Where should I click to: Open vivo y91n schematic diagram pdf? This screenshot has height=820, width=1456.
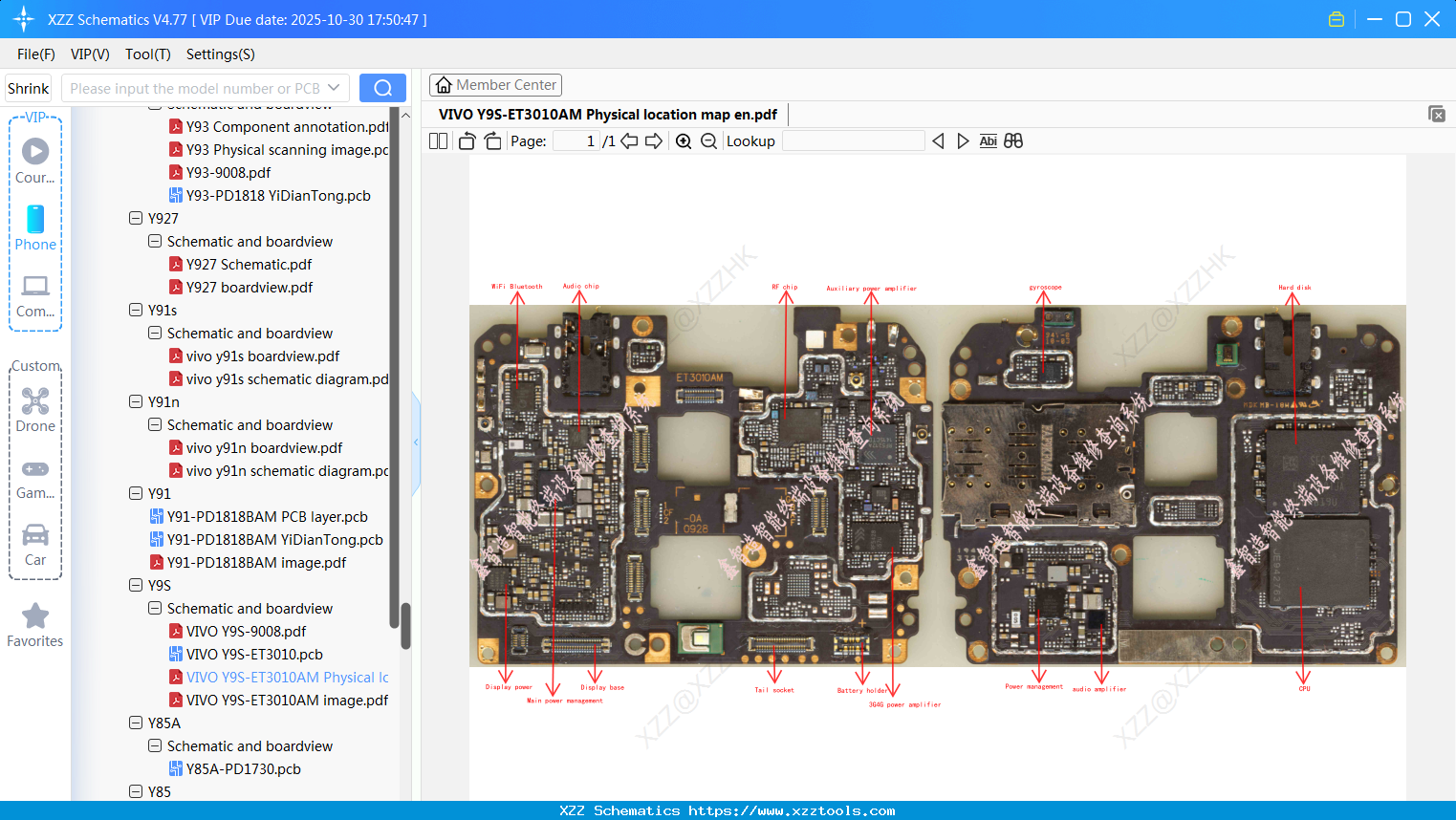point(279,470)
